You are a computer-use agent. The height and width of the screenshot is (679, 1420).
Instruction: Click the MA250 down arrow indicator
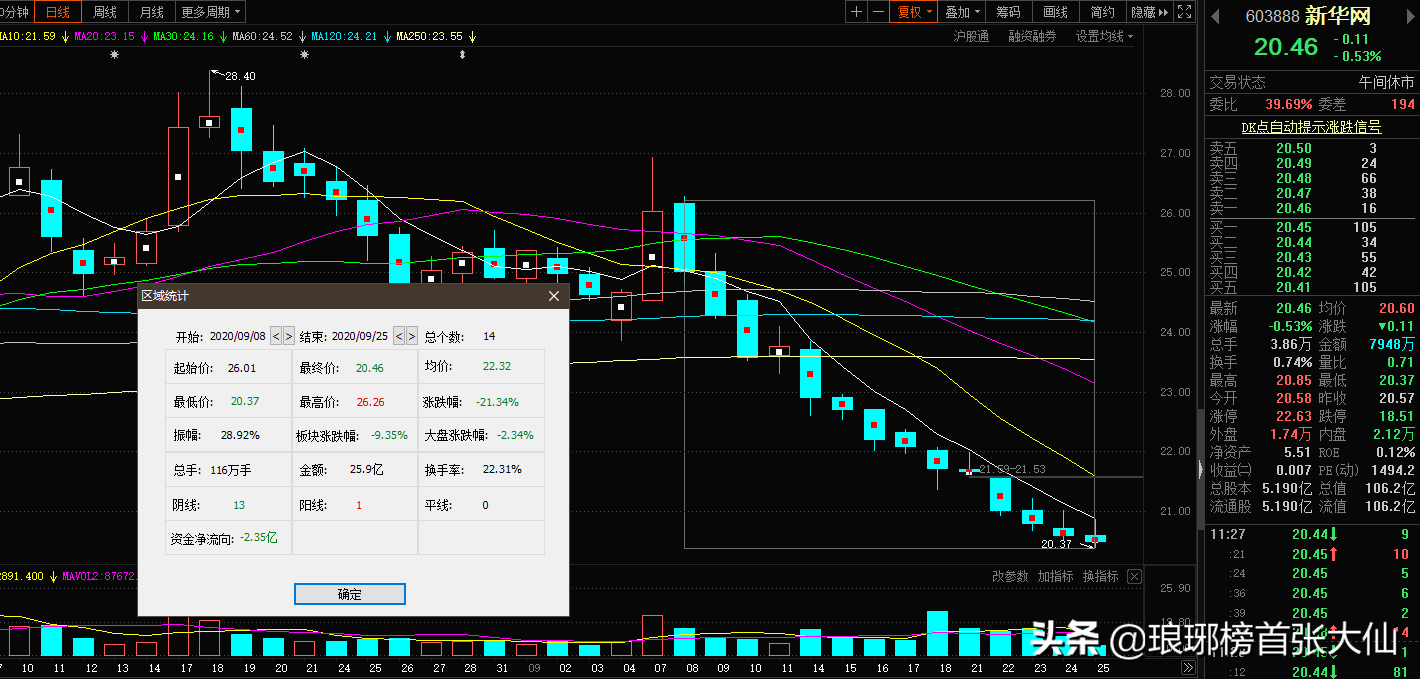pos(473,36)
